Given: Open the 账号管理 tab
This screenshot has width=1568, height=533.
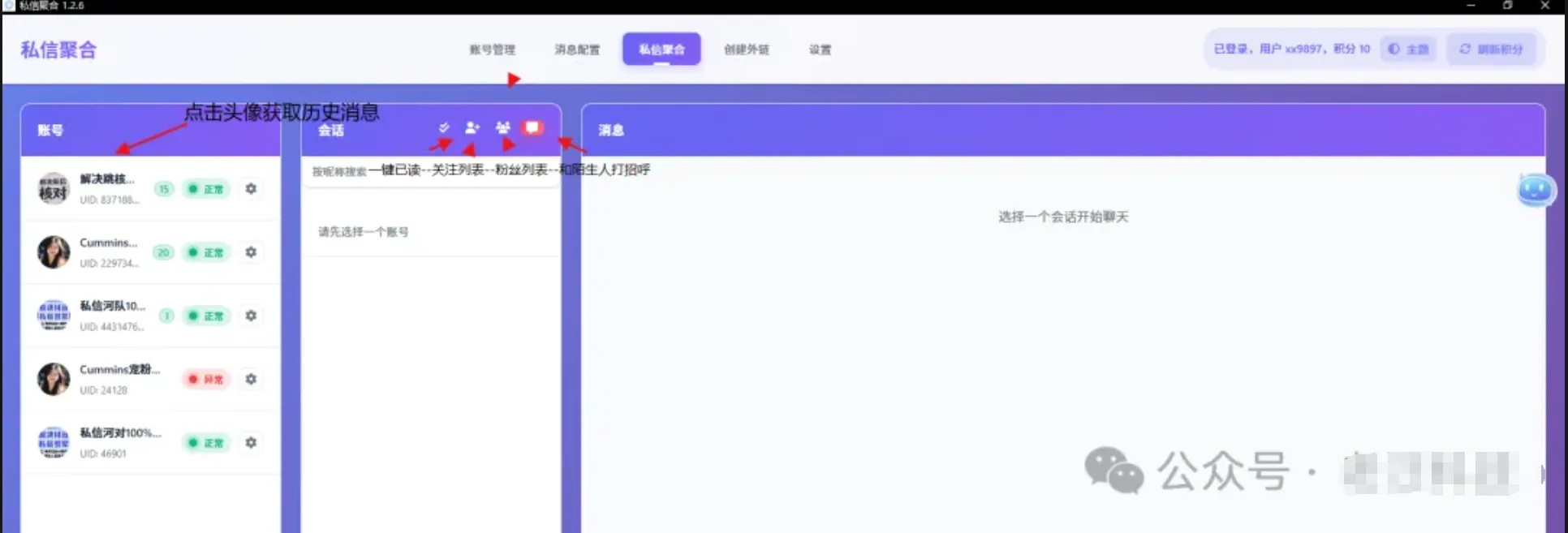Looking at the screenshot, I should coord(492,49).
